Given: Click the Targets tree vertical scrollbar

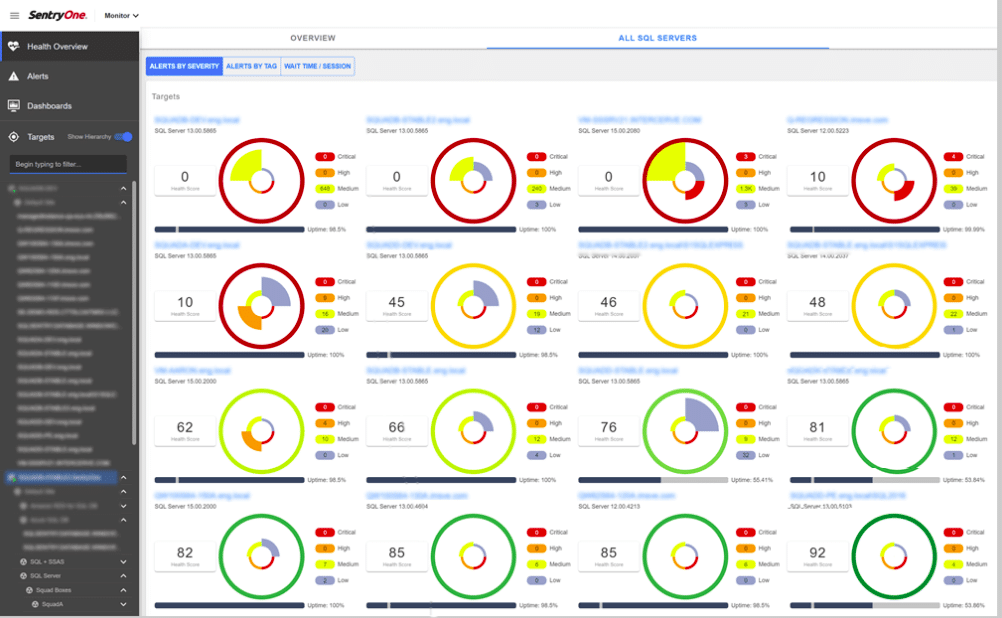Looking at the screenshot, I should [x=134, y=313].
